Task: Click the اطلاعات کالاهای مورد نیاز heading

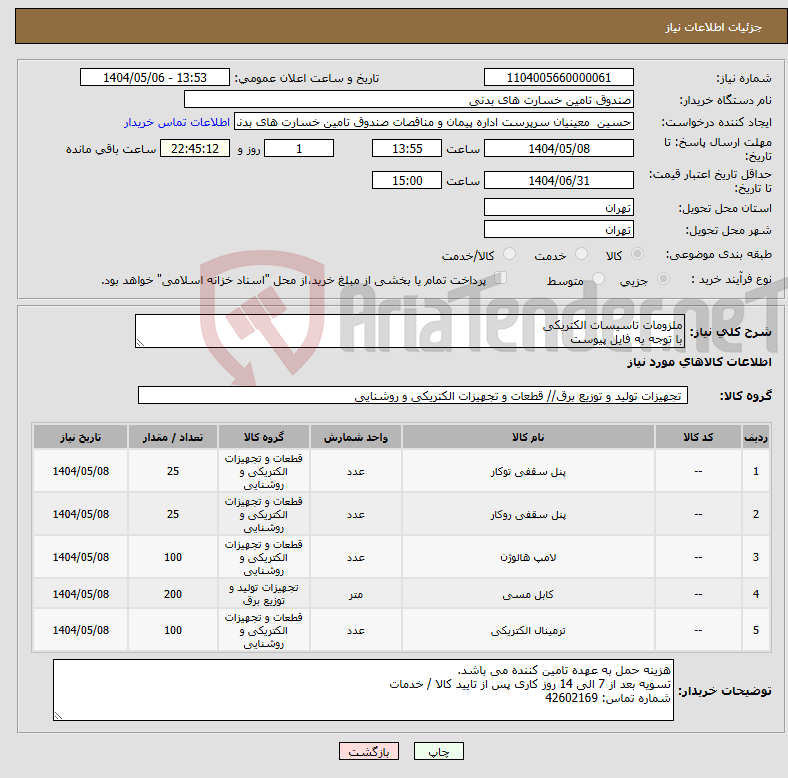Action: (x=699, y=362)
